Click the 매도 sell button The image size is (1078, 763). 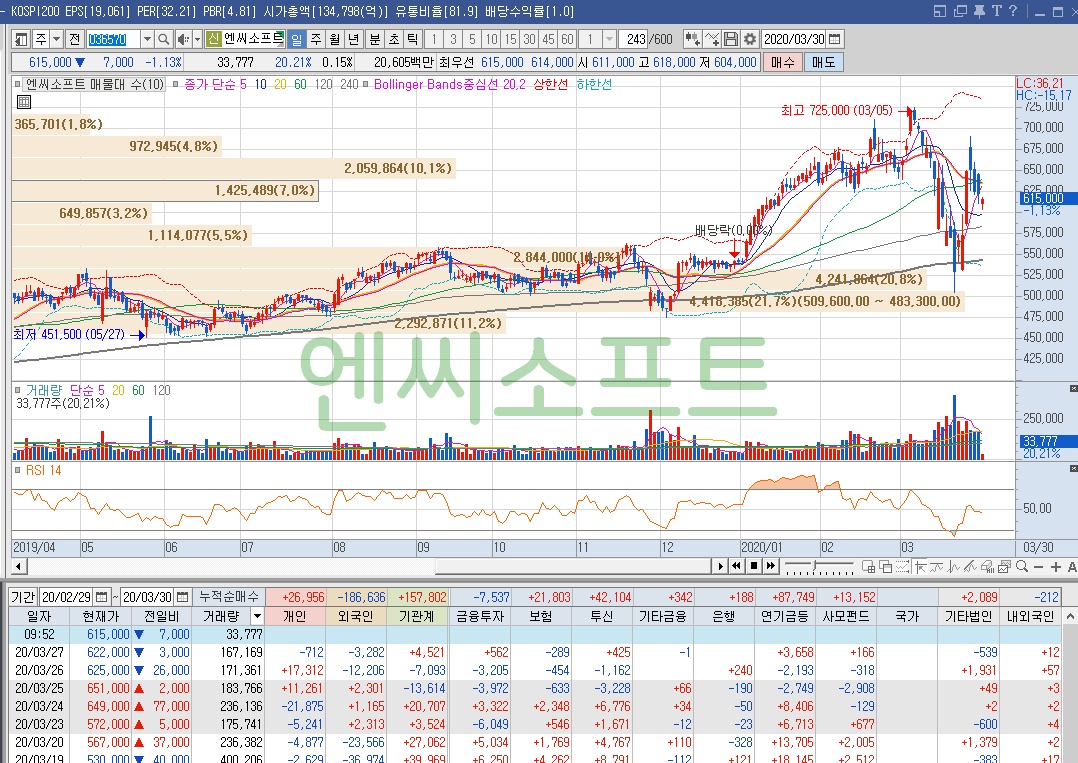pos(823,62)
